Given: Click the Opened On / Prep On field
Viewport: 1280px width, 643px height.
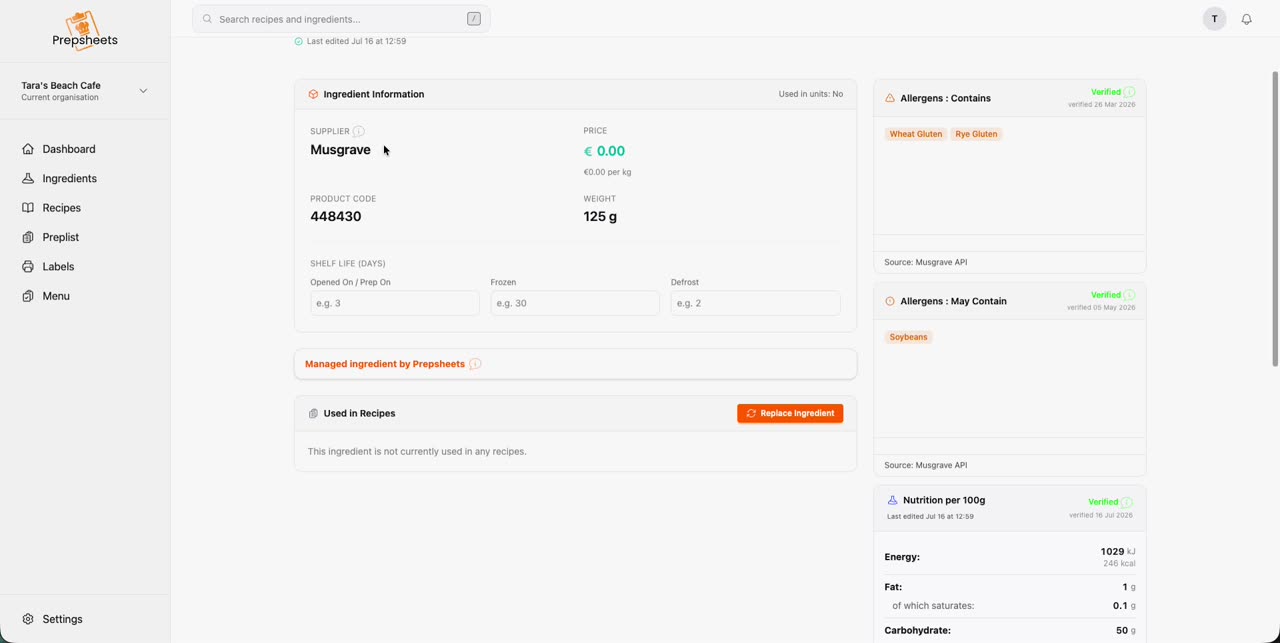Looking at the screenshot, I should [x=395, y=303].
